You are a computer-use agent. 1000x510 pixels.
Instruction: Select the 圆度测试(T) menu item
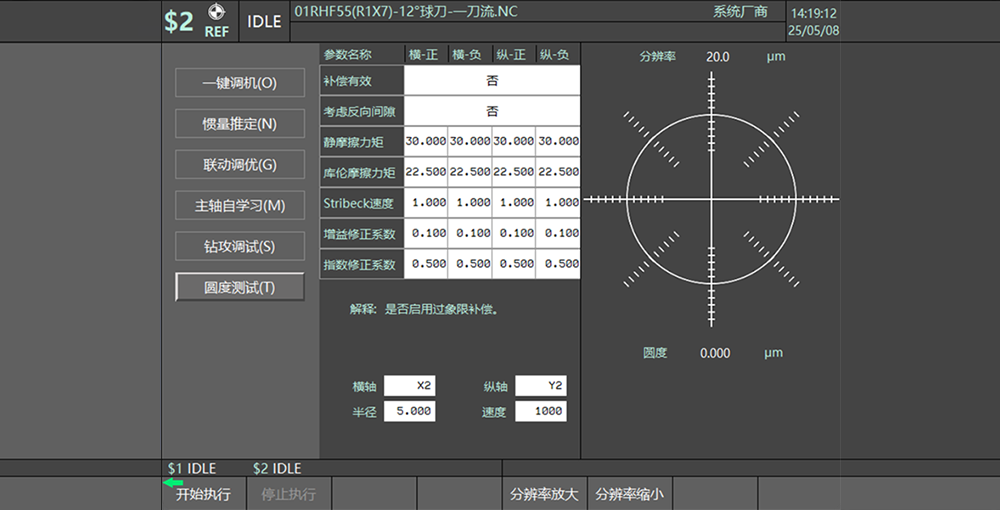(x=240, y=287)
